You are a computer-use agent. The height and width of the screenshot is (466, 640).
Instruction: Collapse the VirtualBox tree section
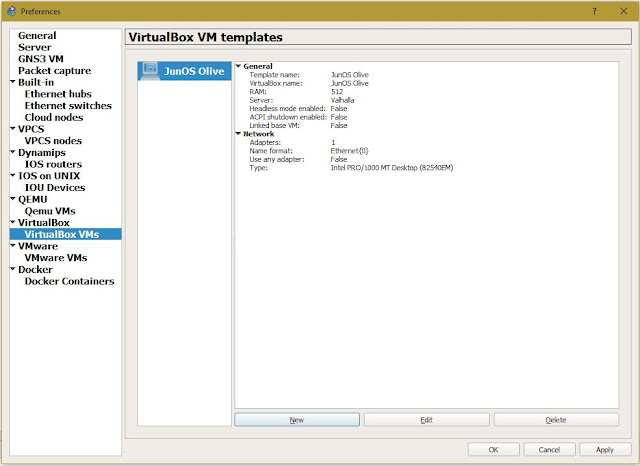coord(13,222)
